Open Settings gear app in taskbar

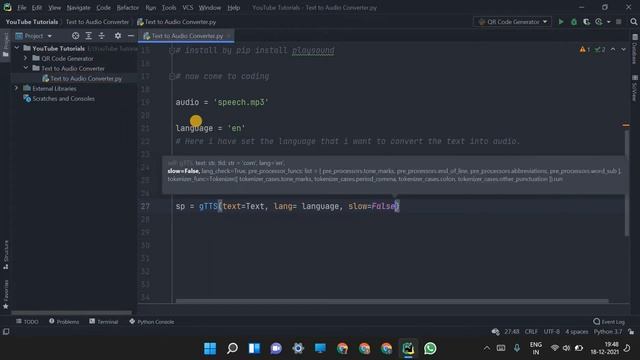pos(298,349)
